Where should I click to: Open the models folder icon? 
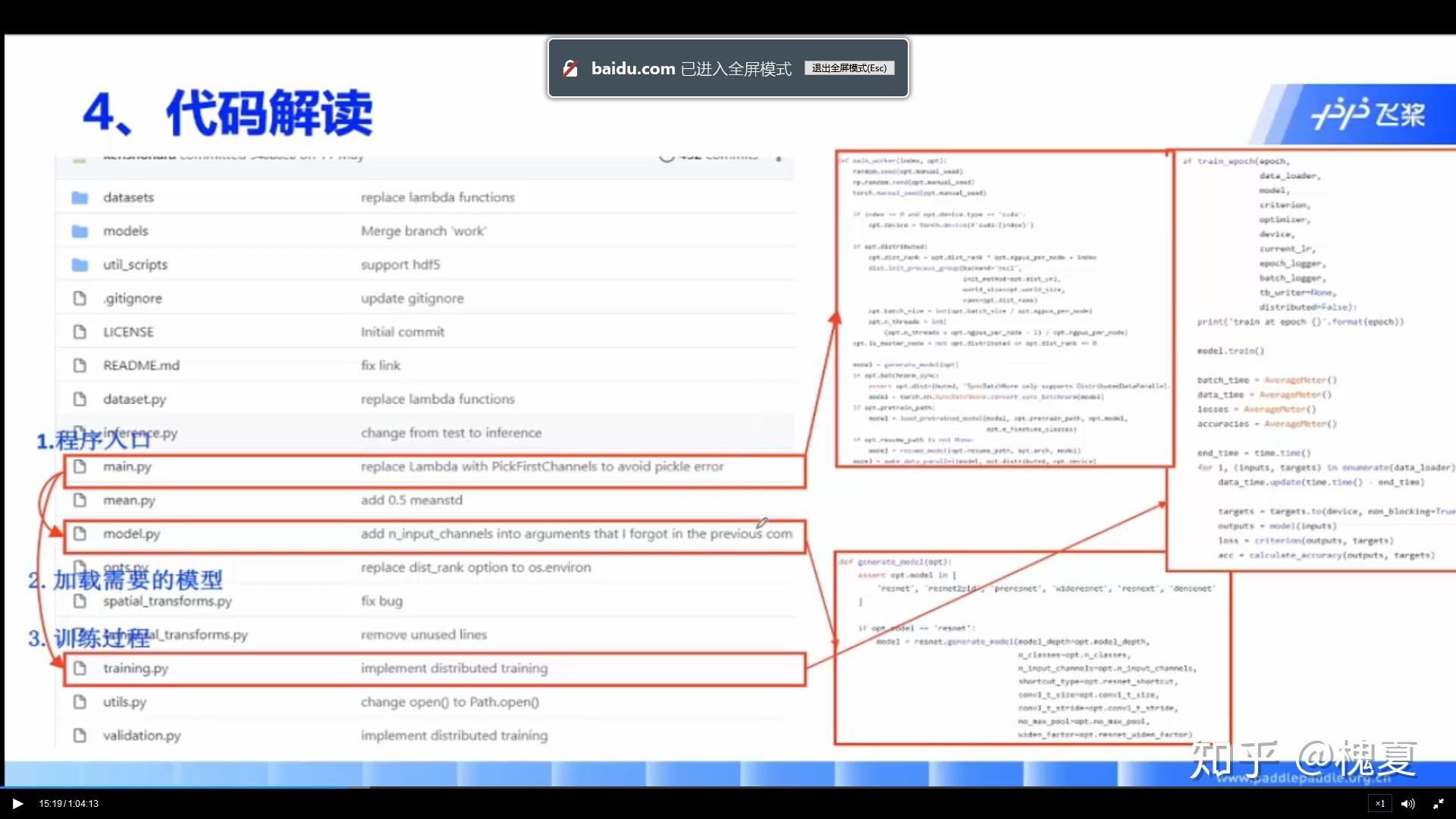[80, 231]
